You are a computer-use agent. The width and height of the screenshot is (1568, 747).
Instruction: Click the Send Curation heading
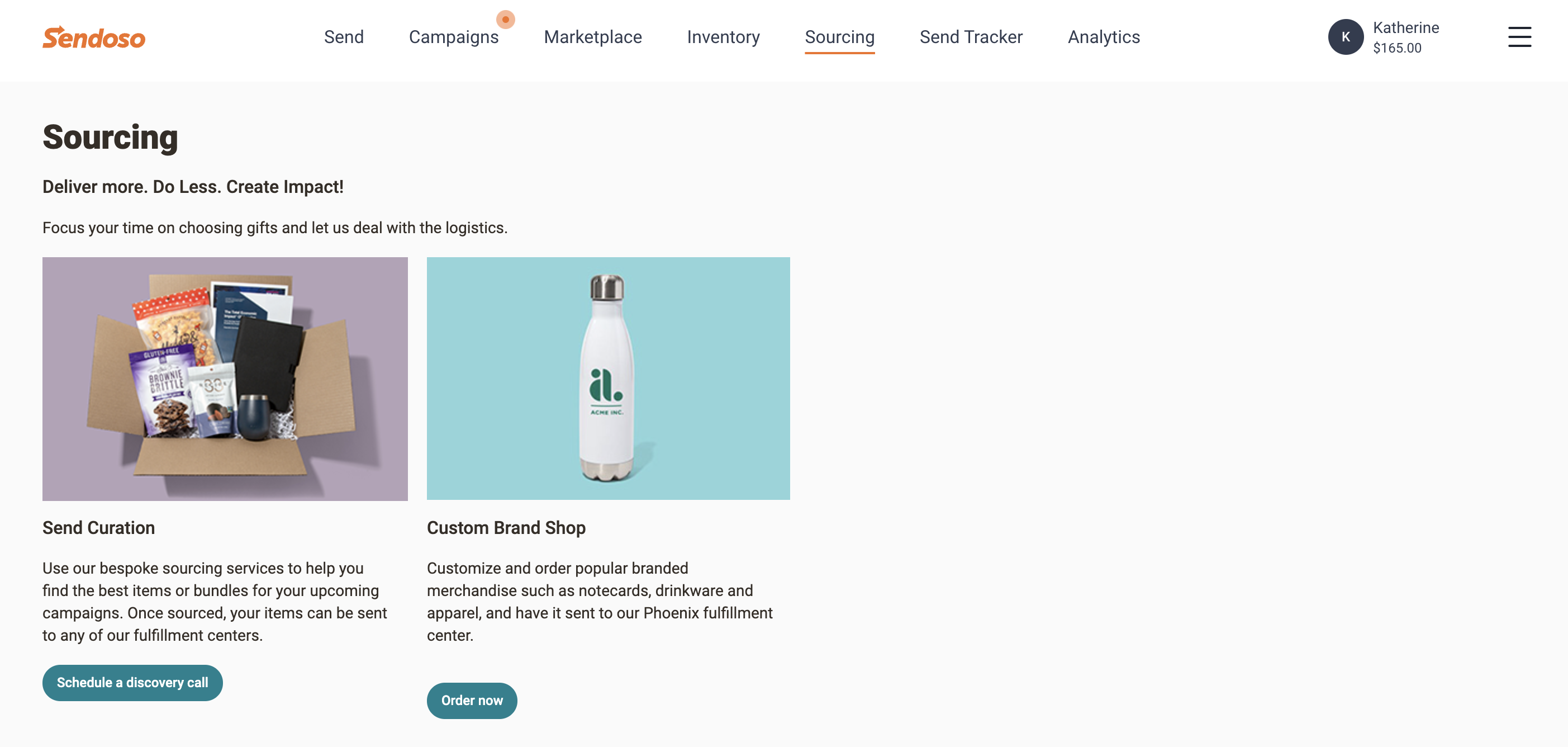[x=98, y=528]
